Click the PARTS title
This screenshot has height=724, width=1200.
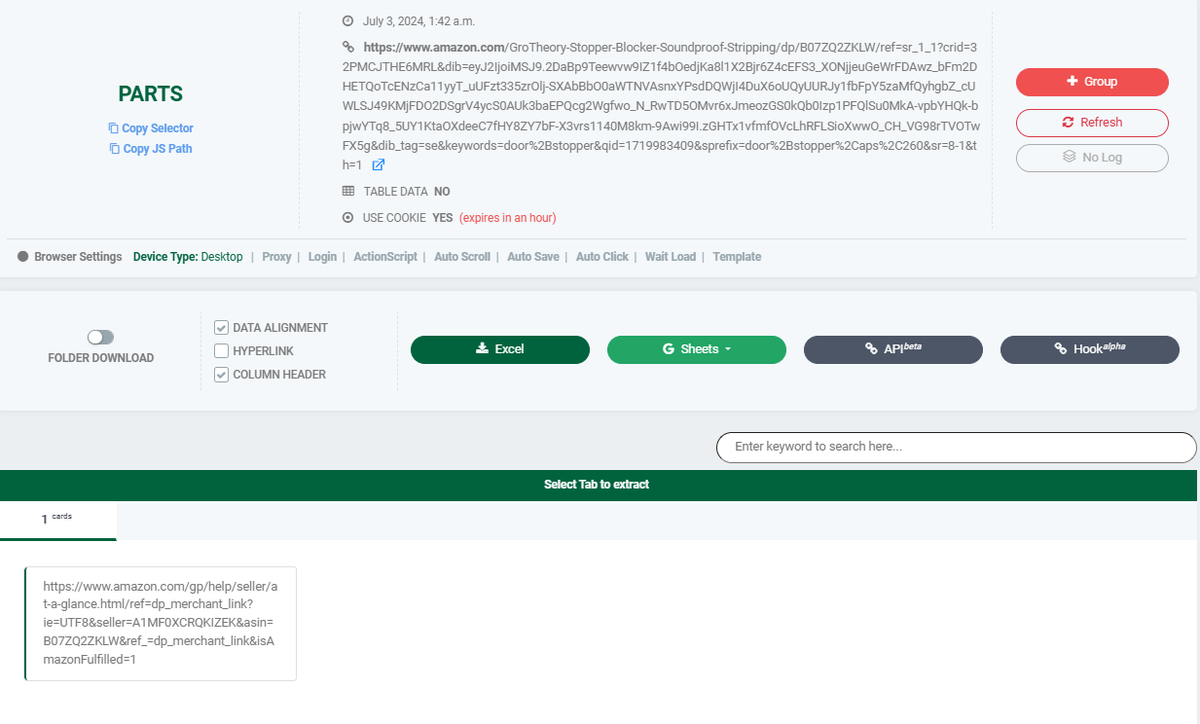pyautogui.click(x=151, y=94)
